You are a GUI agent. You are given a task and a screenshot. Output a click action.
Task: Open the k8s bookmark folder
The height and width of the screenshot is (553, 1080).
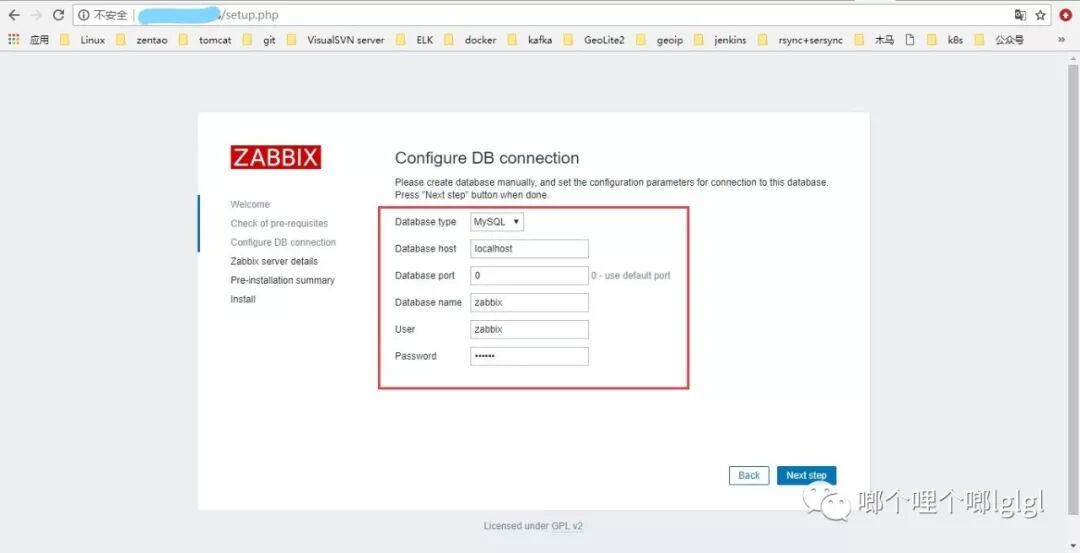pyautogui.click(x=945, y=40)
